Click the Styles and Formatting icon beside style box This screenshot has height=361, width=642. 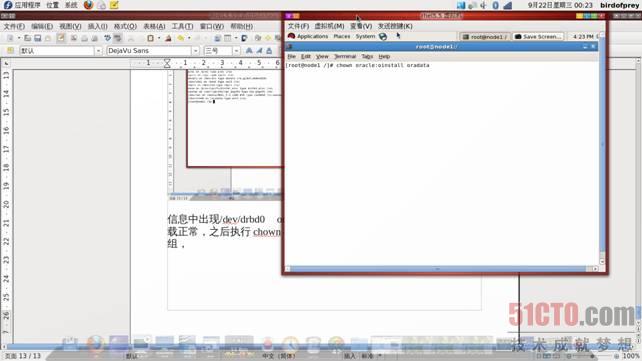11,51
